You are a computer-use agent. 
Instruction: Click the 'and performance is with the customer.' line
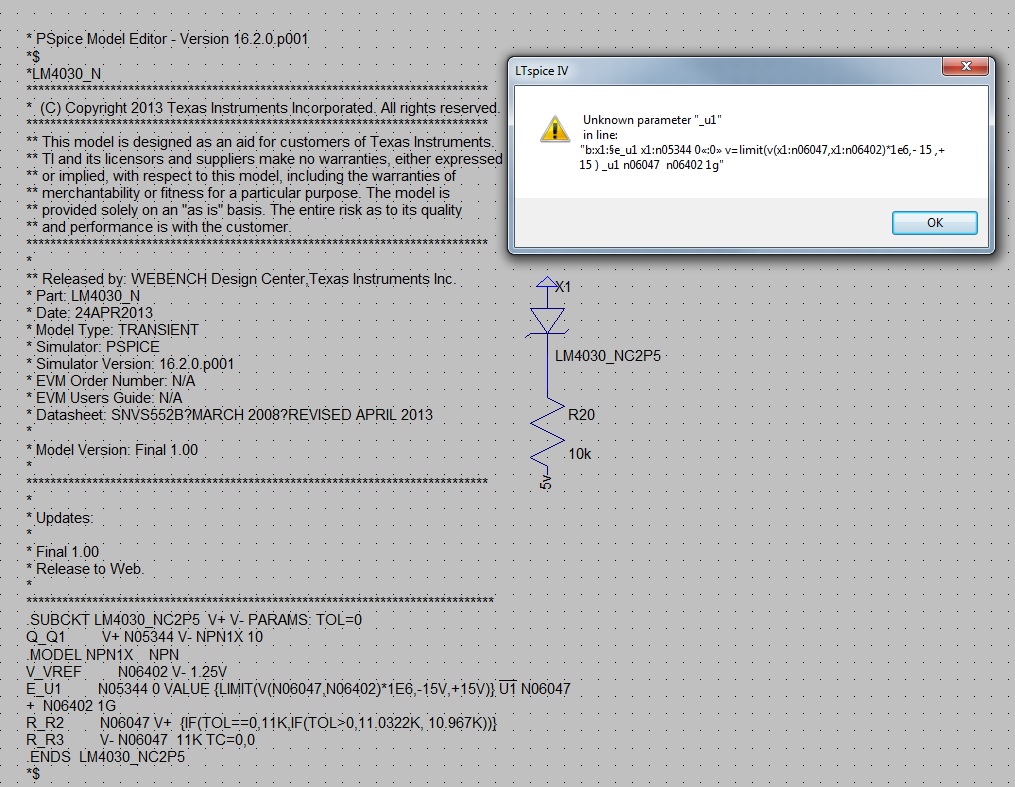(x=159, y=227)
